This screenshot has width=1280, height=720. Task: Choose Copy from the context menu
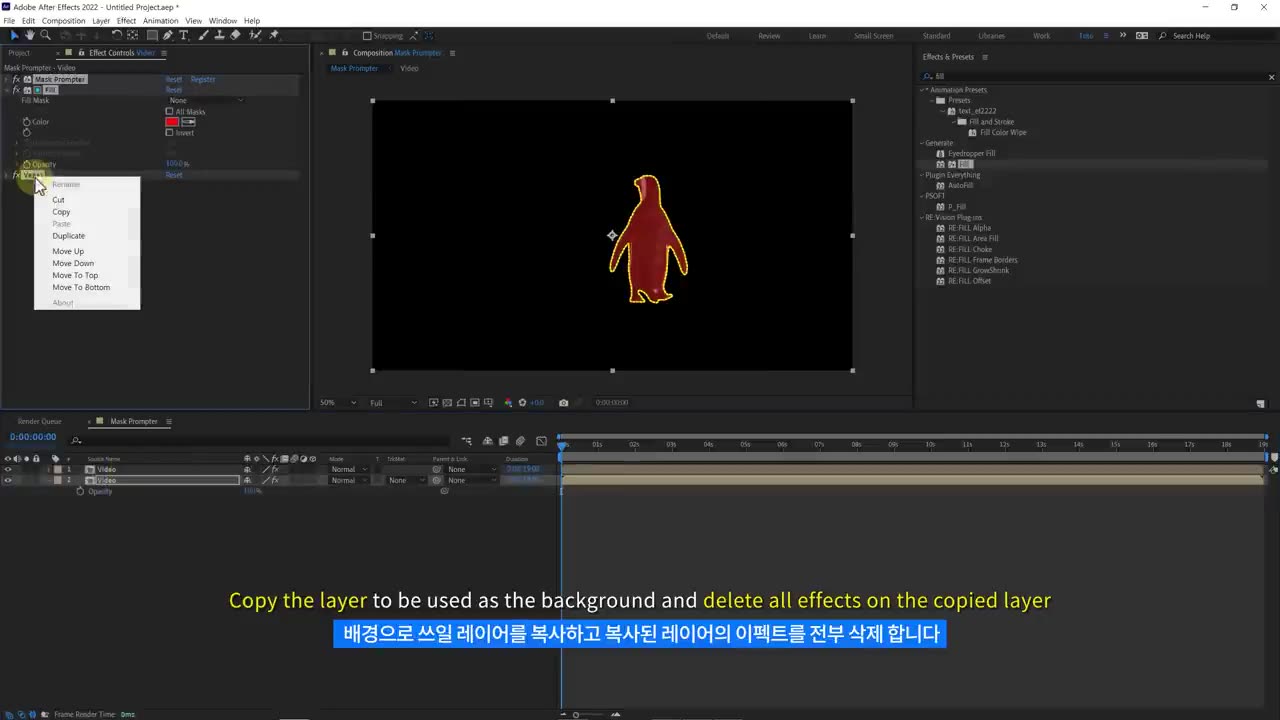click(x=61, y=212)
